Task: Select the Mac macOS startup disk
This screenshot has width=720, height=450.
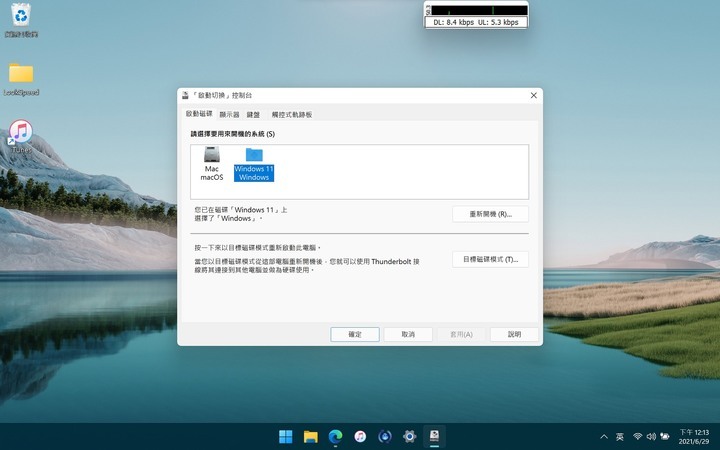Action: tap(212, 160)
